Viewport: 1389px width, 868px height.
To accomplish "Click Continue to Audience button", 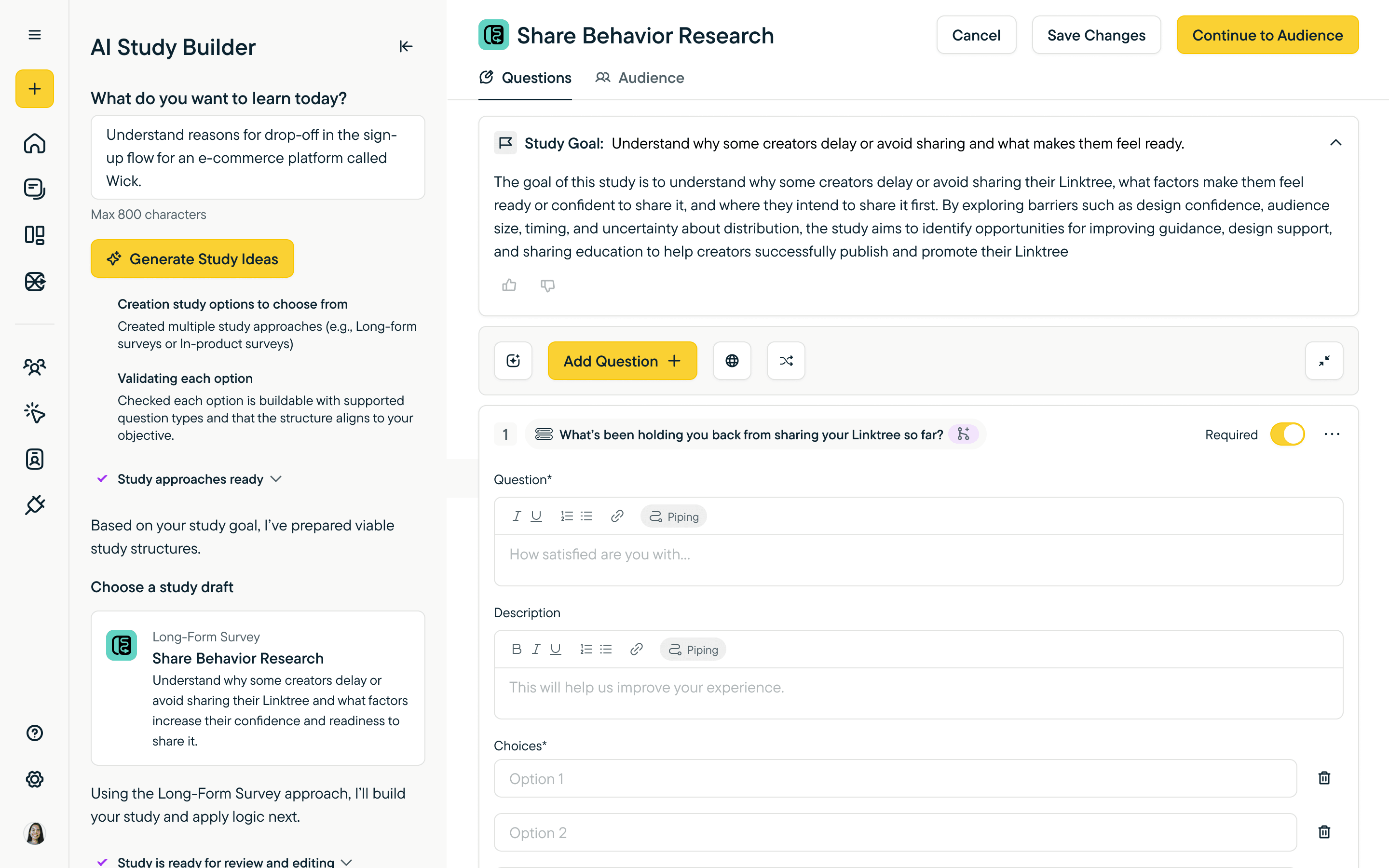I will click(x=1267, y=35).
